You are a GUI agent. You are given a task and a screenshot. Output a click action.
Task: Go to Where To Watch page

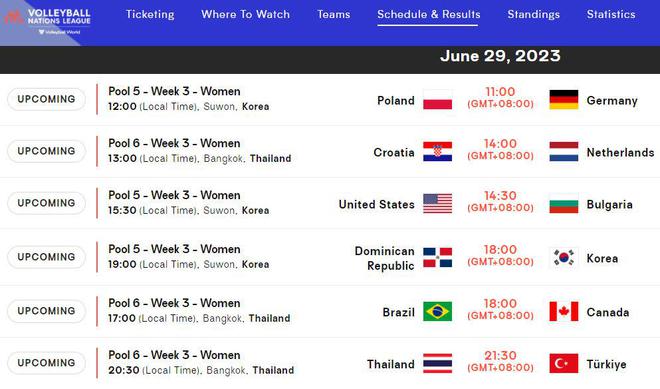pos(245,14)
